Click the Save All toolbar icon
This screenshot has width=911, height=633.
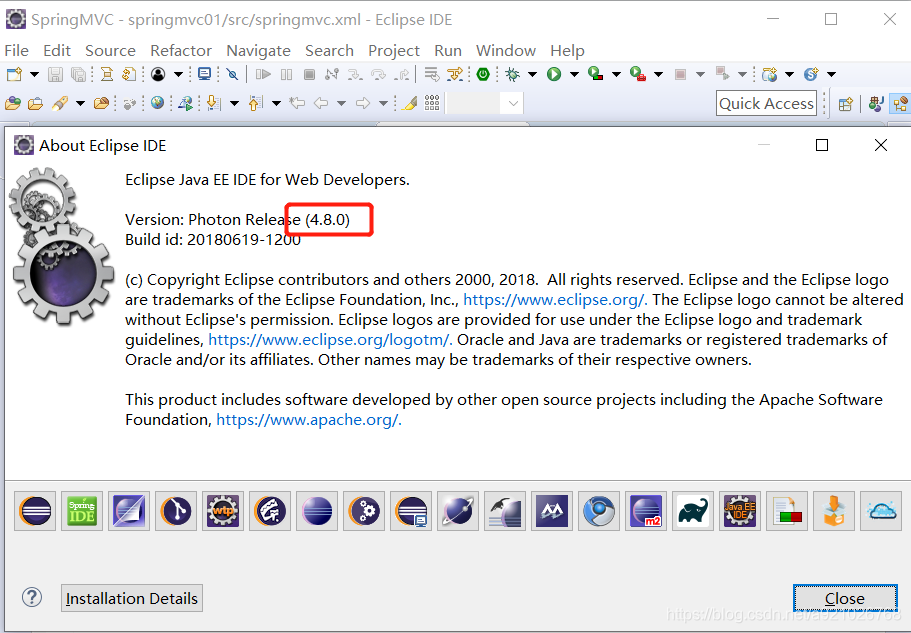[x=78, y=74]
